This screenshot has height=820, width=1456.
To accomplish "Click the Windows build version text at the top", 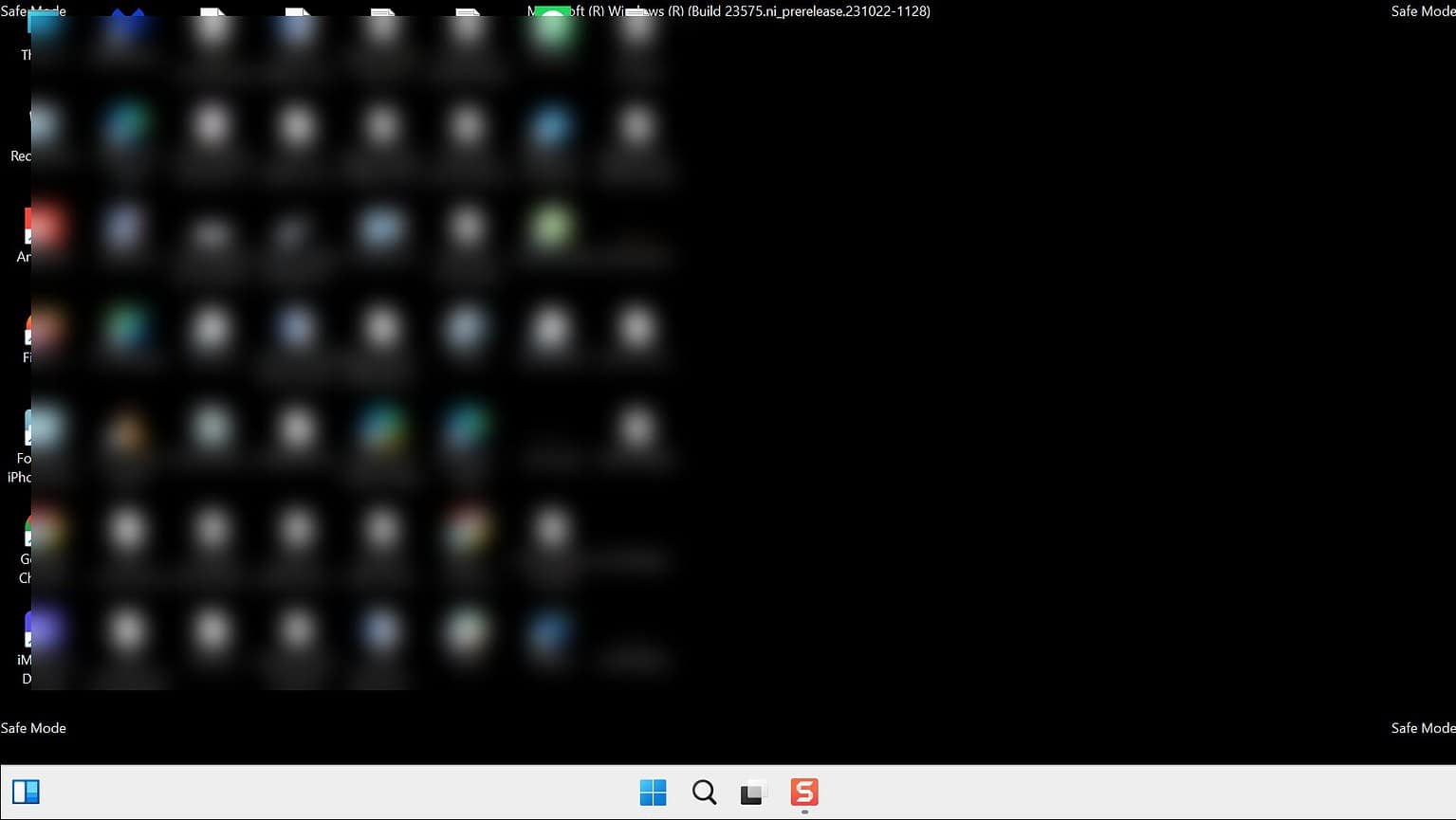I will click(728, 11).
